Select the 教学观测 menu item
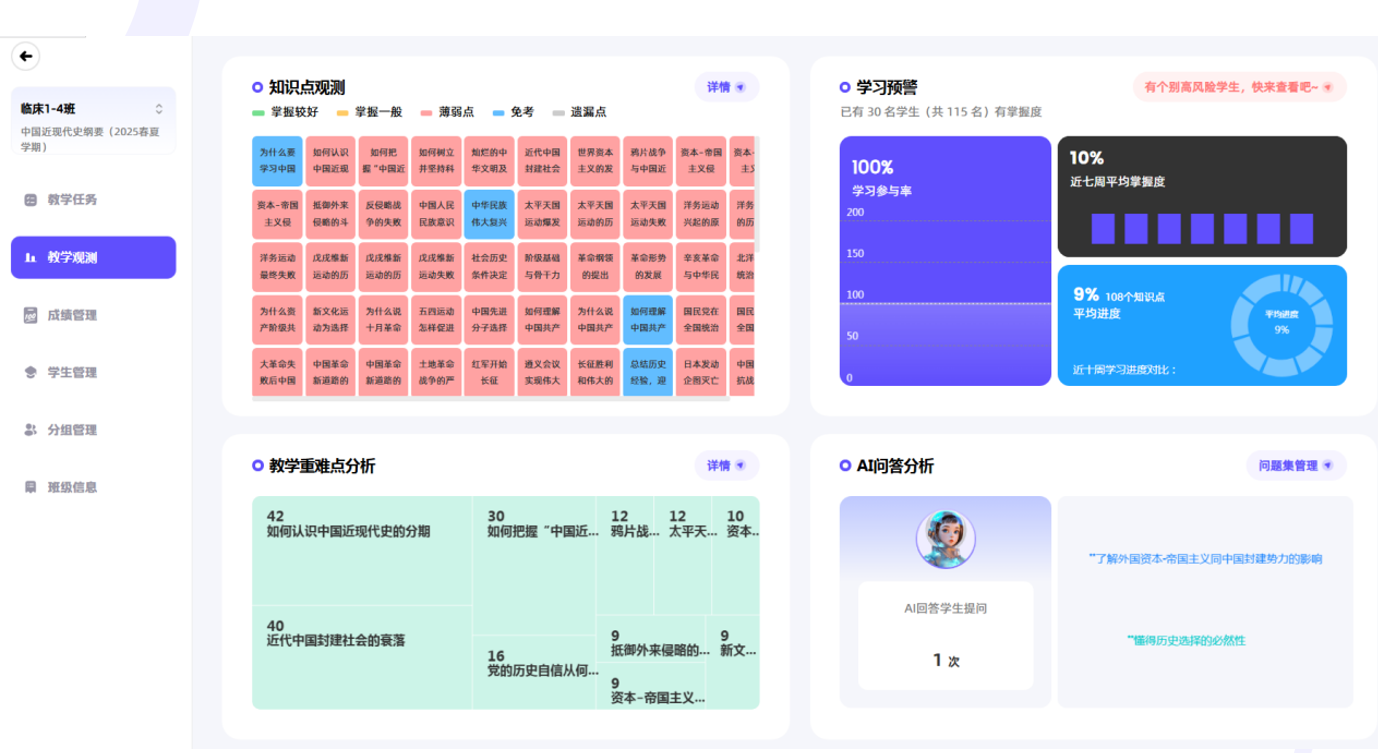Viewport: 1378px width, 753px height. 93,257
